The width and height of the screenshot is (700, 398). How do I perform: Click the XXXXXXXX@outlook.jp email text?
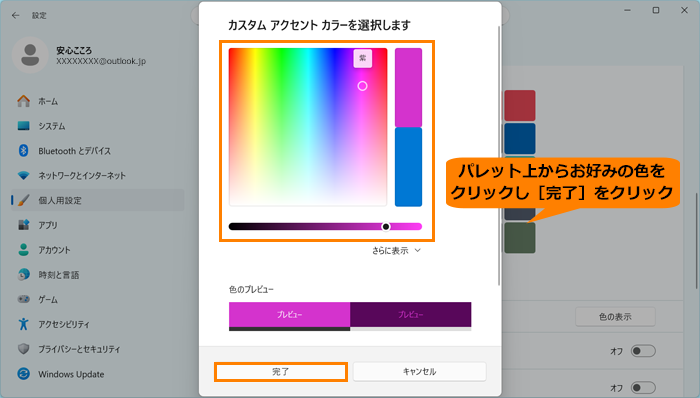pos(101,61)
